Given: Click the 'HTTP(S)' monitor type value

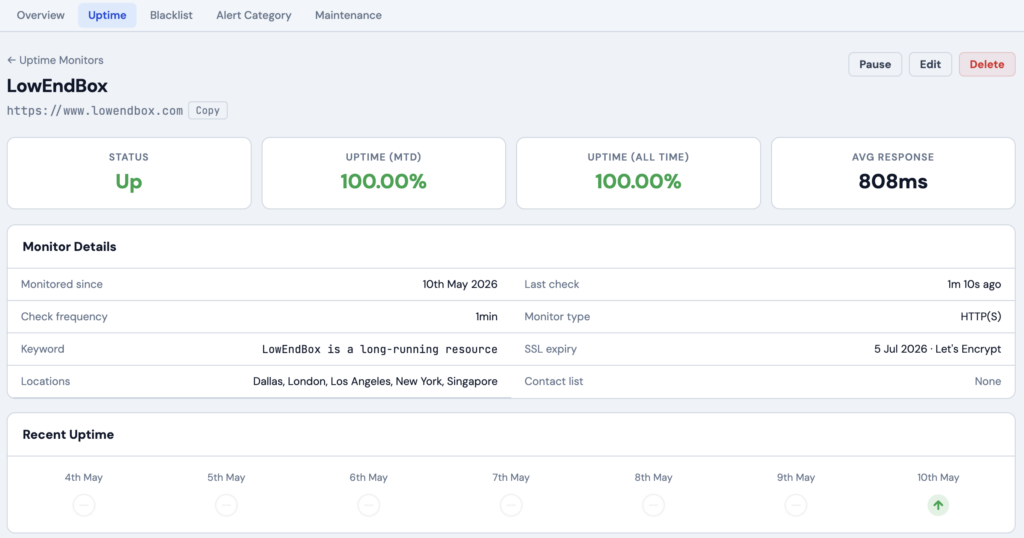Looking at the screenshot, I should coord(980,317).
